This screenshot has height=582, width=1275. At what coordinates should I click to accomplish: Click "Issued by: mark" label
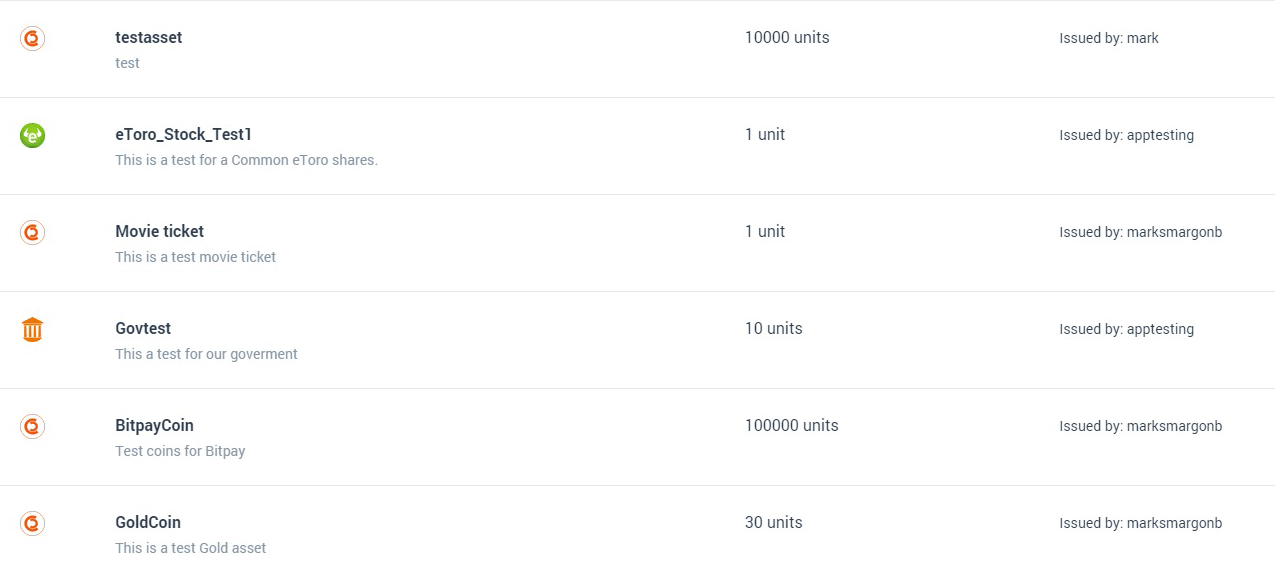[1109, 39]
